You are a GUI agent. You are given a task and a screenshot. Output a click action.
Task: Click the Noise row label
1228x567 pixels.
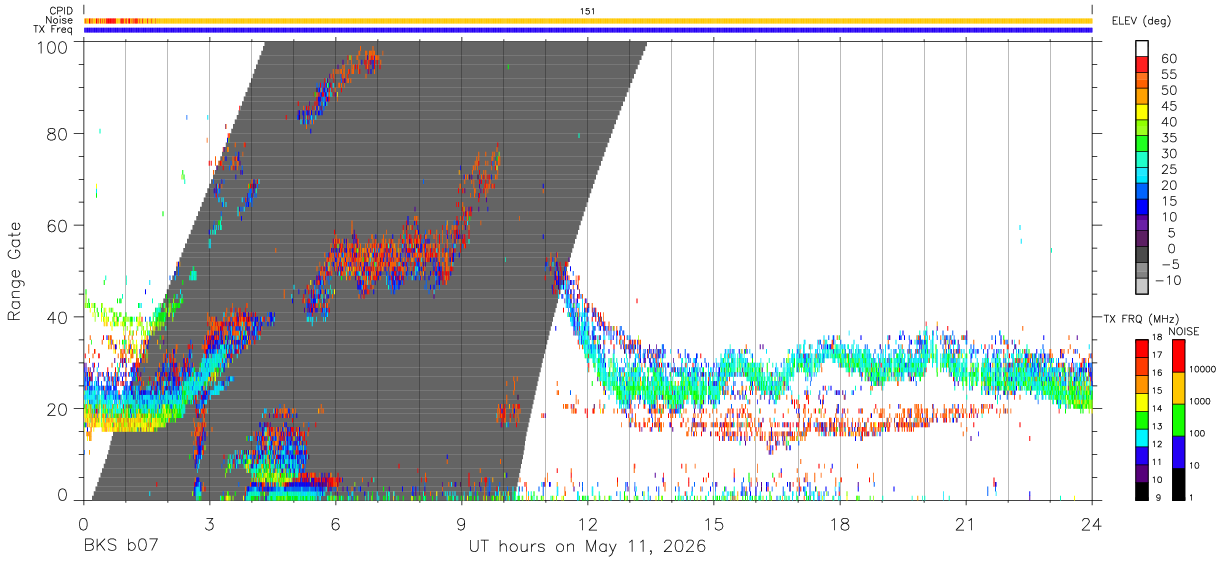(59, 20)
